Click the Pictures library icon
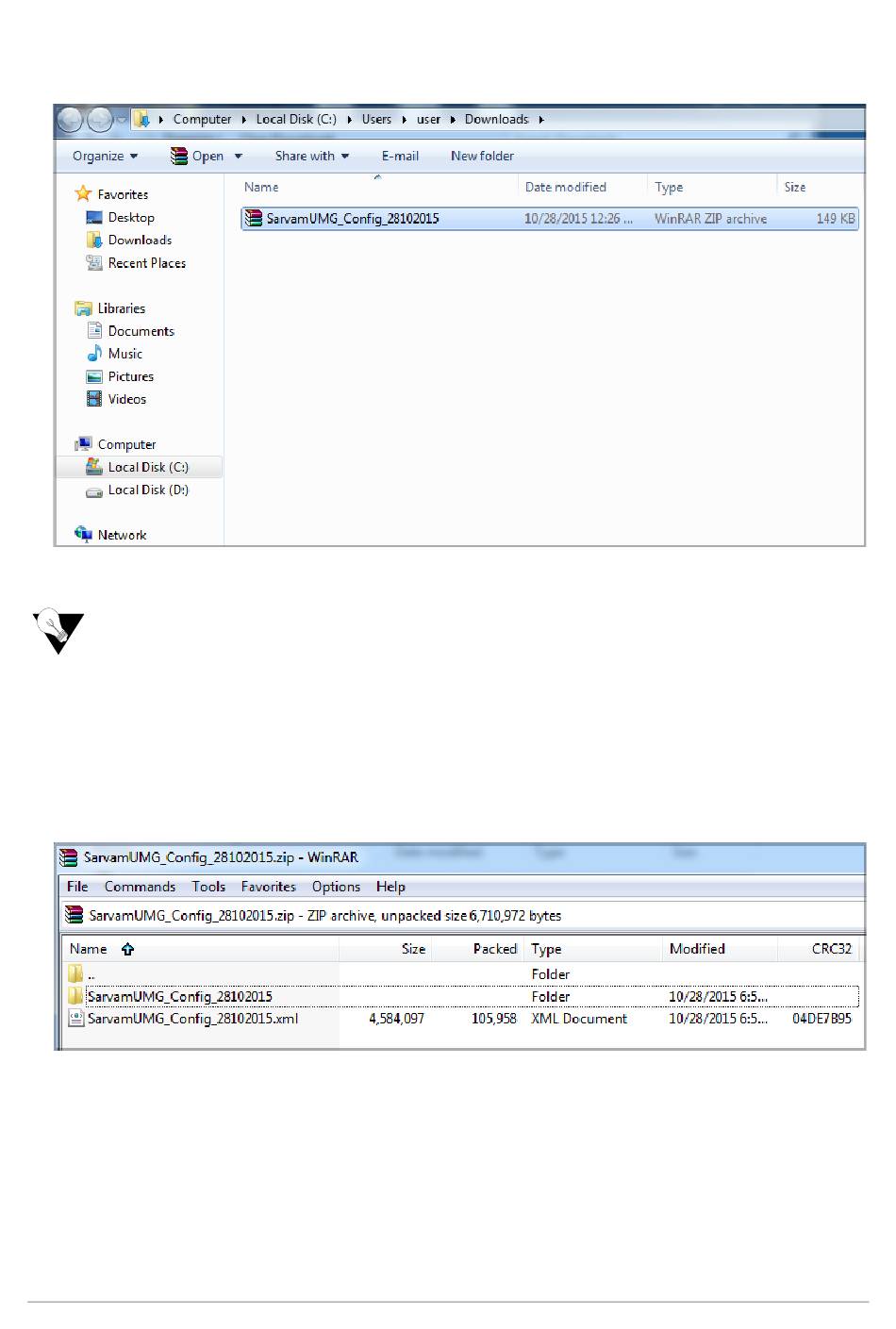The width and height of the screenshot is (896, 1329). tap(94, 376)
